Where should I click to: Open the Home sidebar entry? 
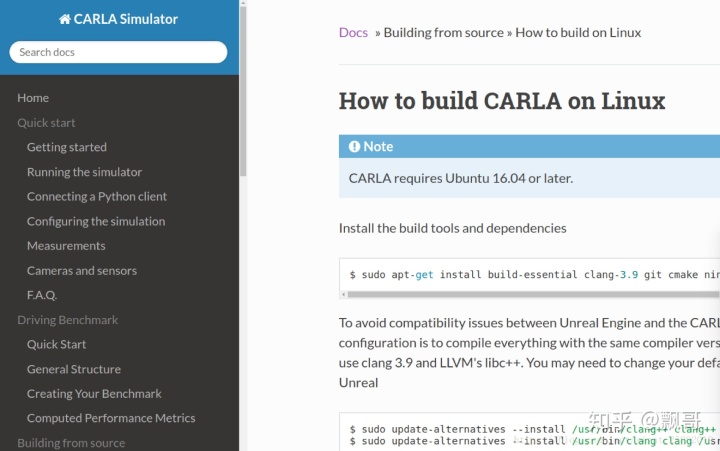(33, 98)
